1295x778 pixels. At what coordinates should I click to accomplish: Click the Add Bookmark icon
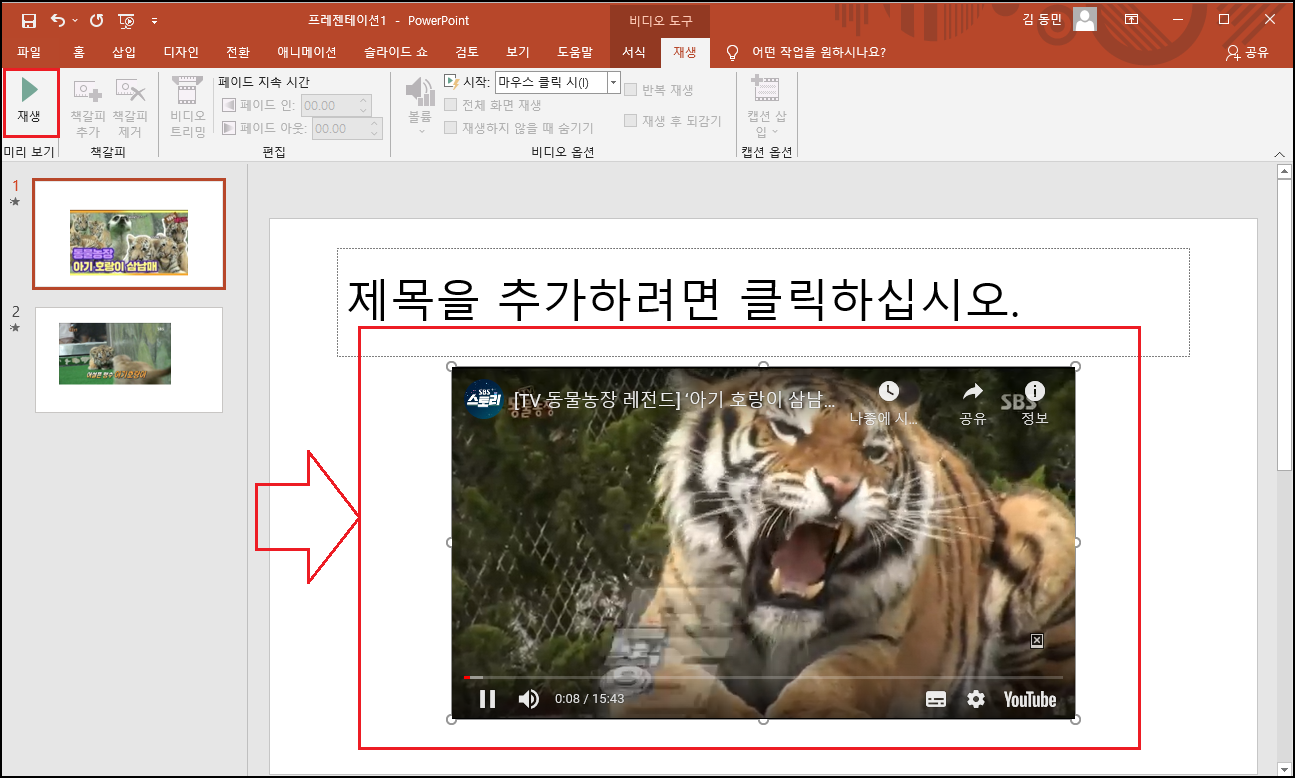(88, 93)
